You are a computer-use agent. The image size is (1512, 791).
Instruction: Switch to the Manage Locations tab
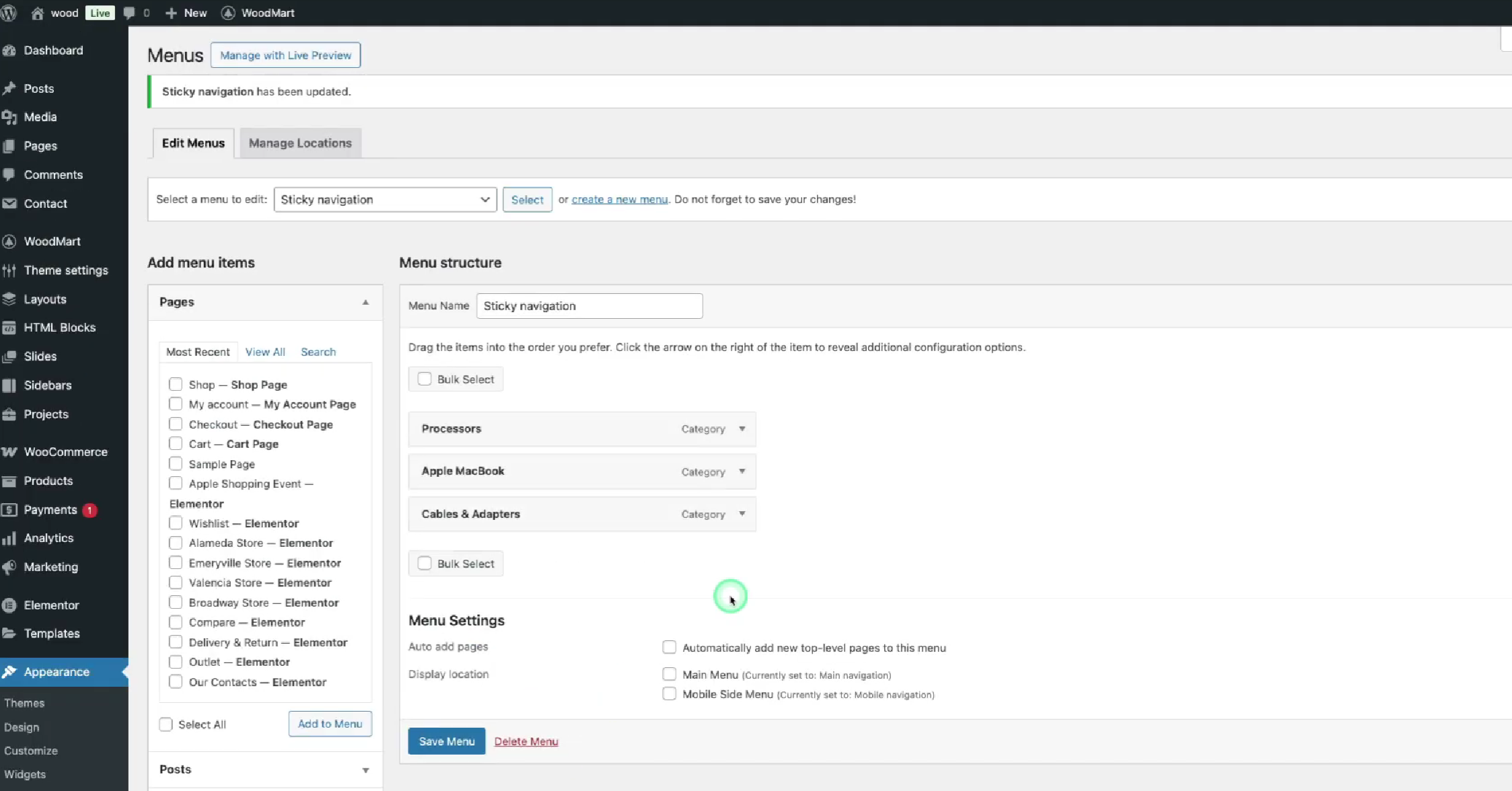(x=300, y=143)
